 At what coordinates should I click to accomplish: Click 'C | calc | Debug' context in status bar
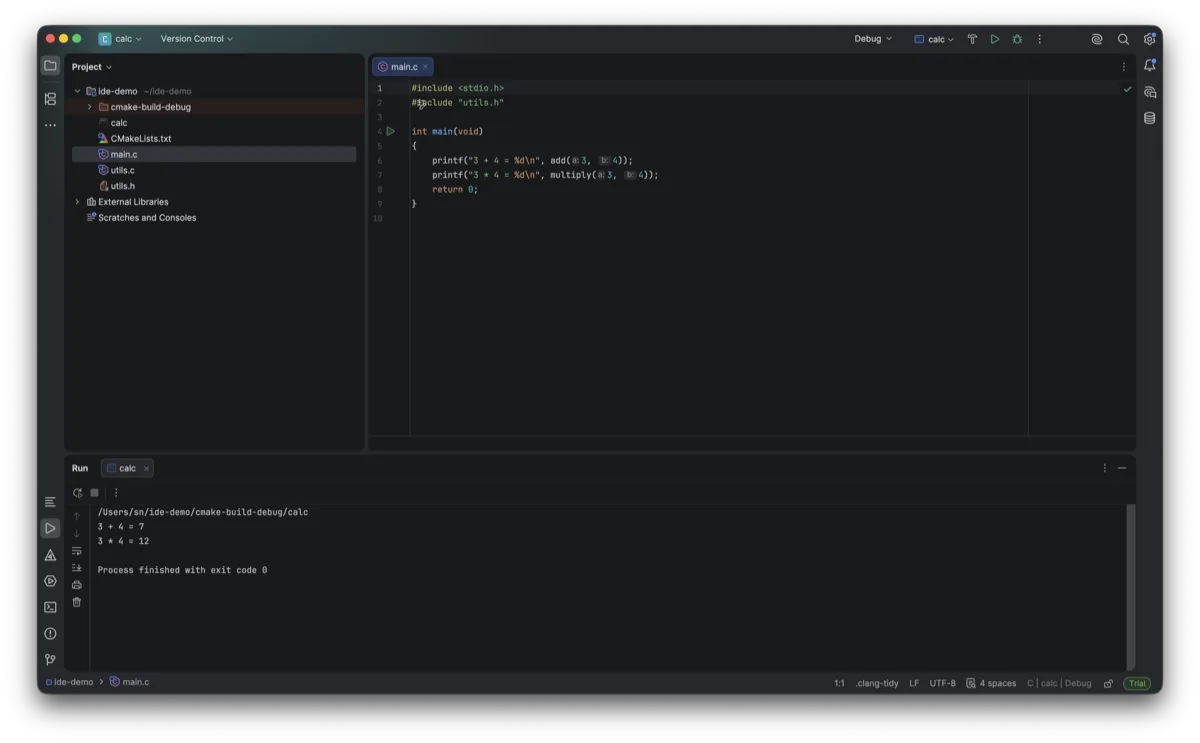point(1059,684)
